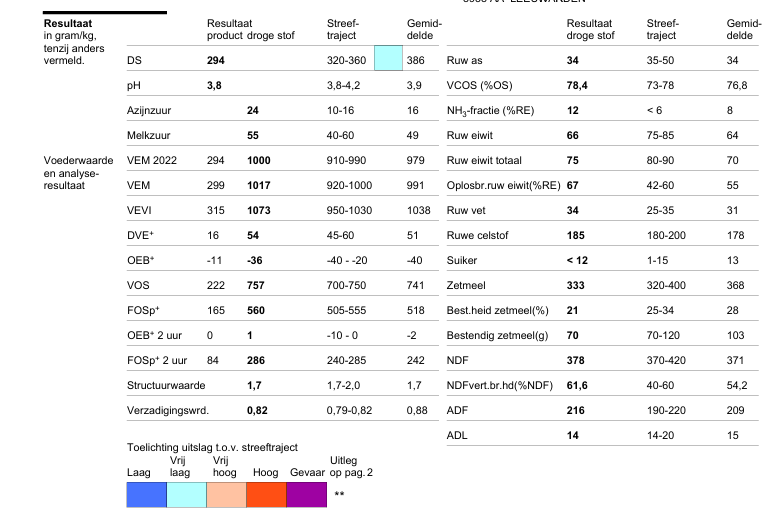Select the NDFvert.br.hd(%NDF) value 61,6
This screenshot has height=516, width=776.
(x=577, y=385)
